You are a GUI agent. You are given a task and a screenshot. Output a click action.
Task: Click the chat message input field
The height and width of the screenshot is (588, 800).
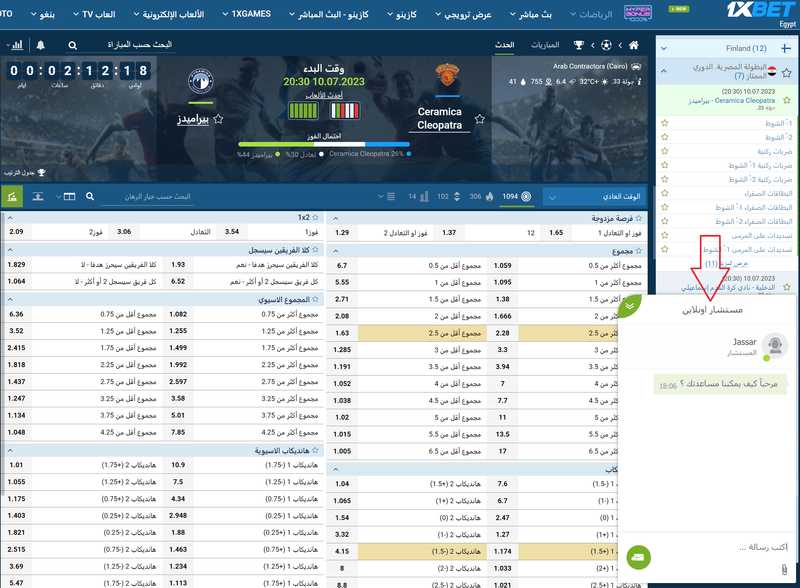pos(720,547)
